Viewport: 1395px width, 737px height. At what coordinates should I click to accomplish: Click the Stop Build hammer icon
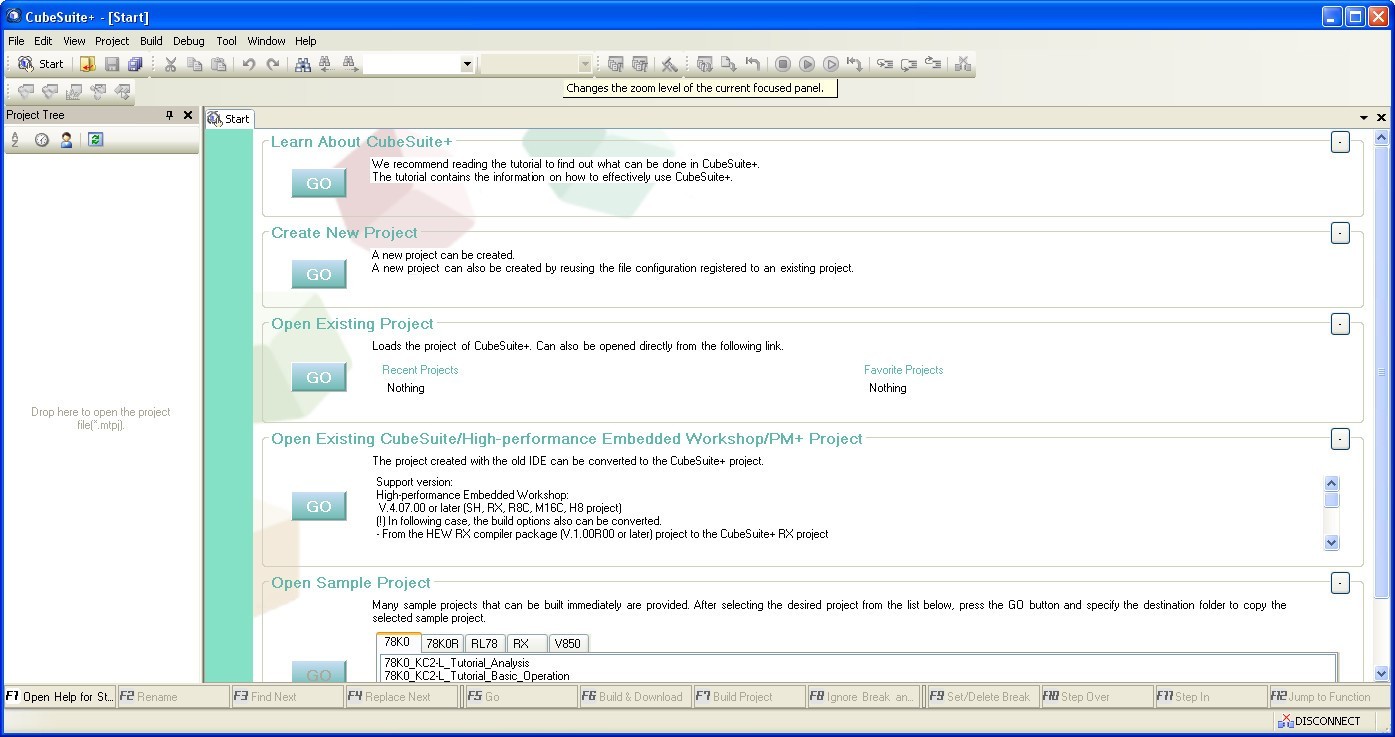pyautogui.click(x=669, y=64)
